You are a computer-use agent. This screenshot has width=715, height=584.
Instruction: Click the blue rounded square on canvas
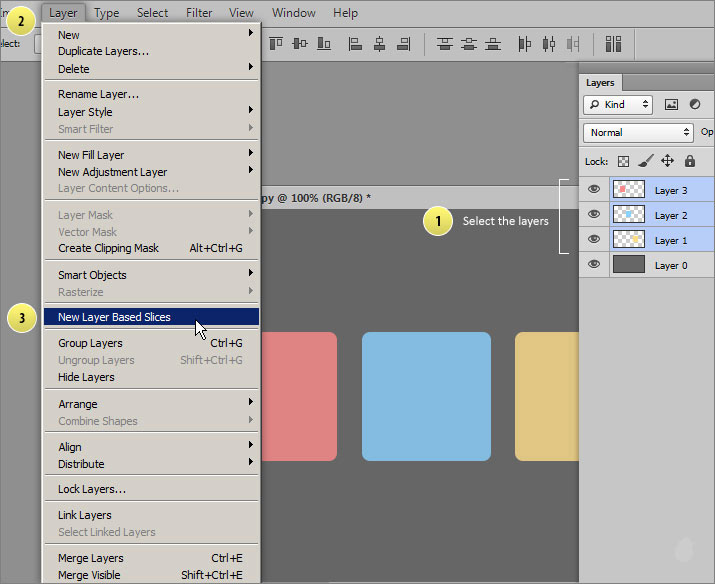point(426,396)
